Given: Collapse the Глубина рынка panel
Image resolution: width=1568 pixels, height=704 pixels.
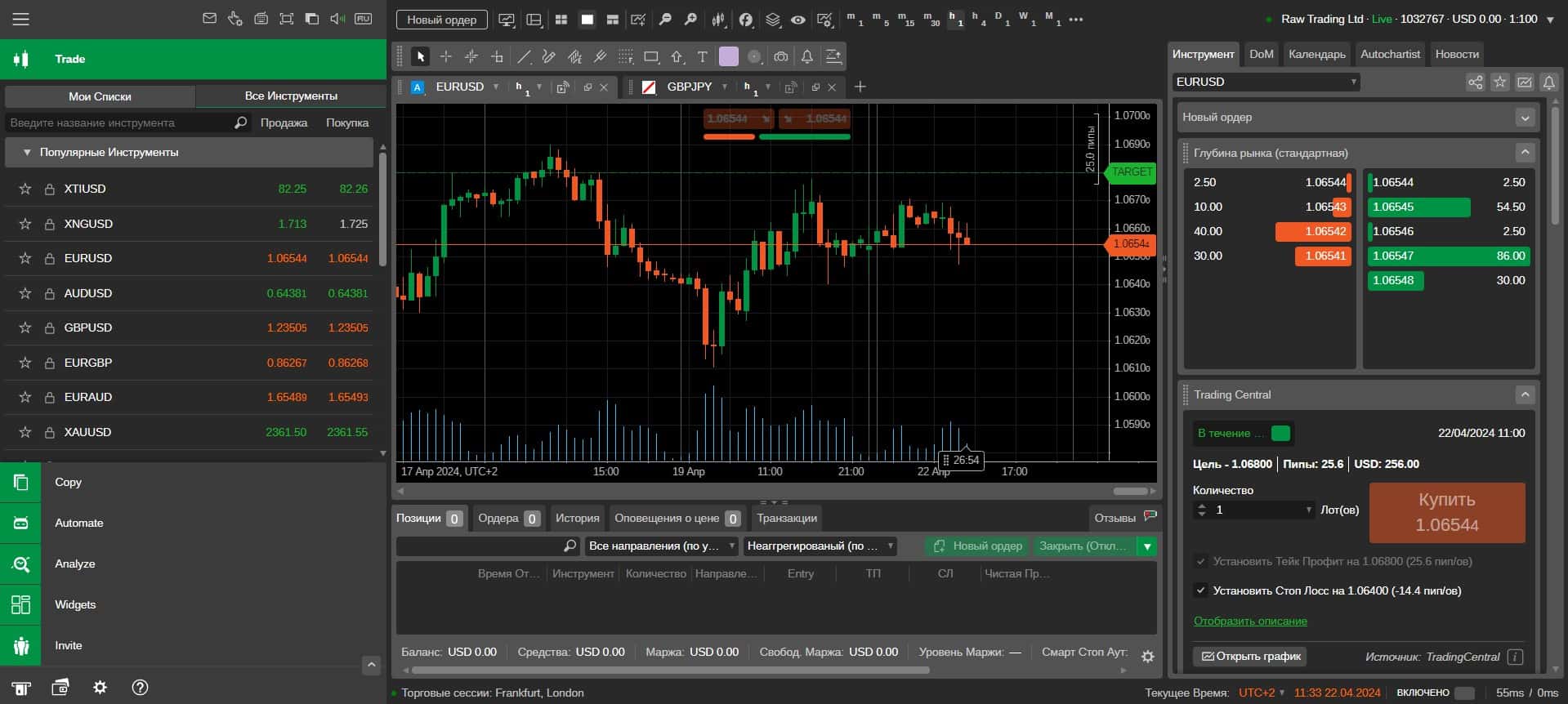Looking at the screenshot, I should pyautogui.click(x=1525, y=153).
